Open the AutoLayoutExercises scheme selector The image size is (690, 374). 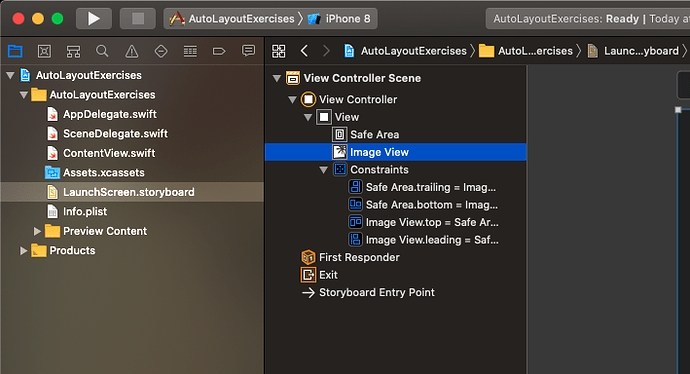click(232, 18)
